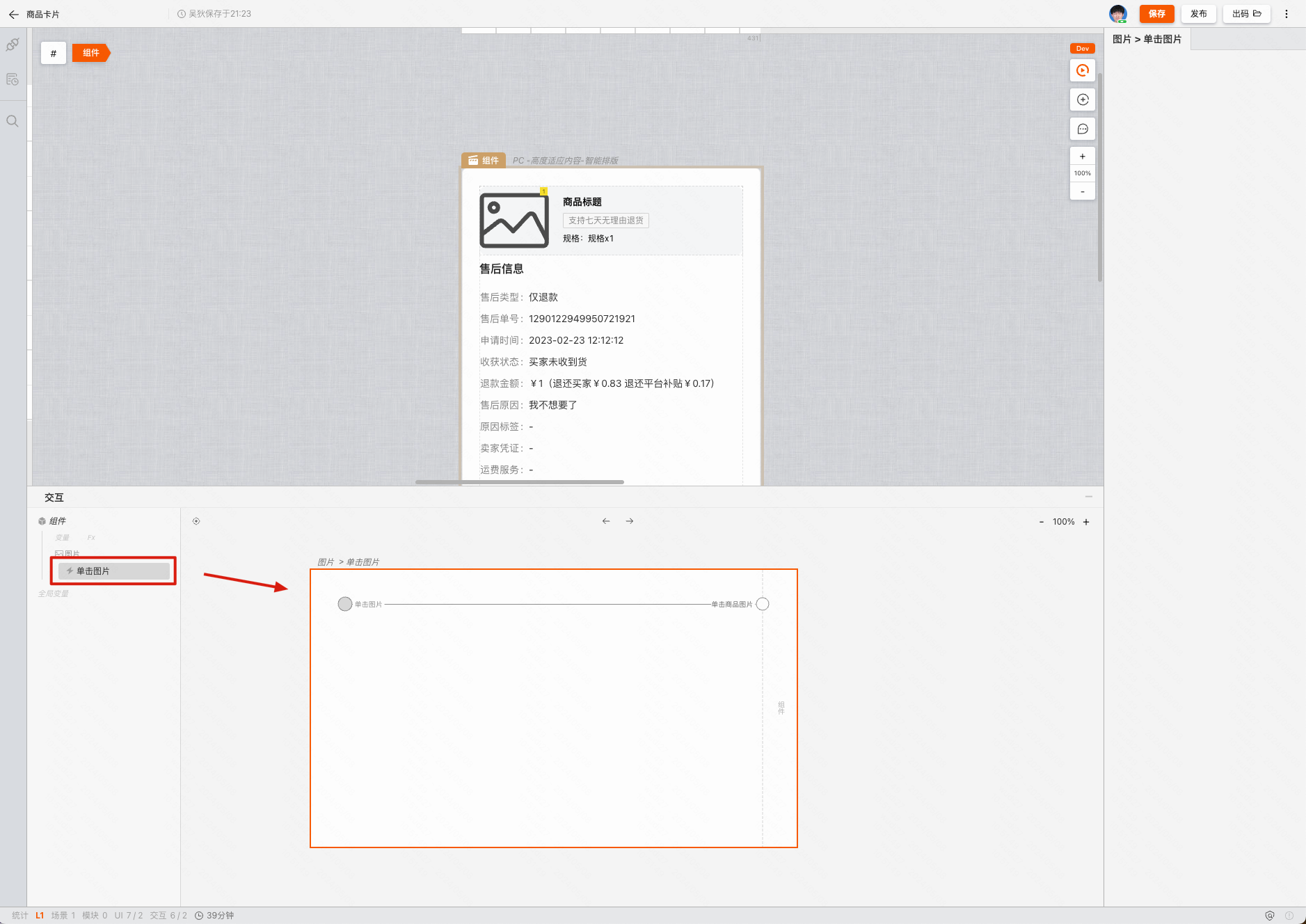Viewport: 1306px width, 924px height.
Task: Click the product image placeholder
Action: pos(514,221)
